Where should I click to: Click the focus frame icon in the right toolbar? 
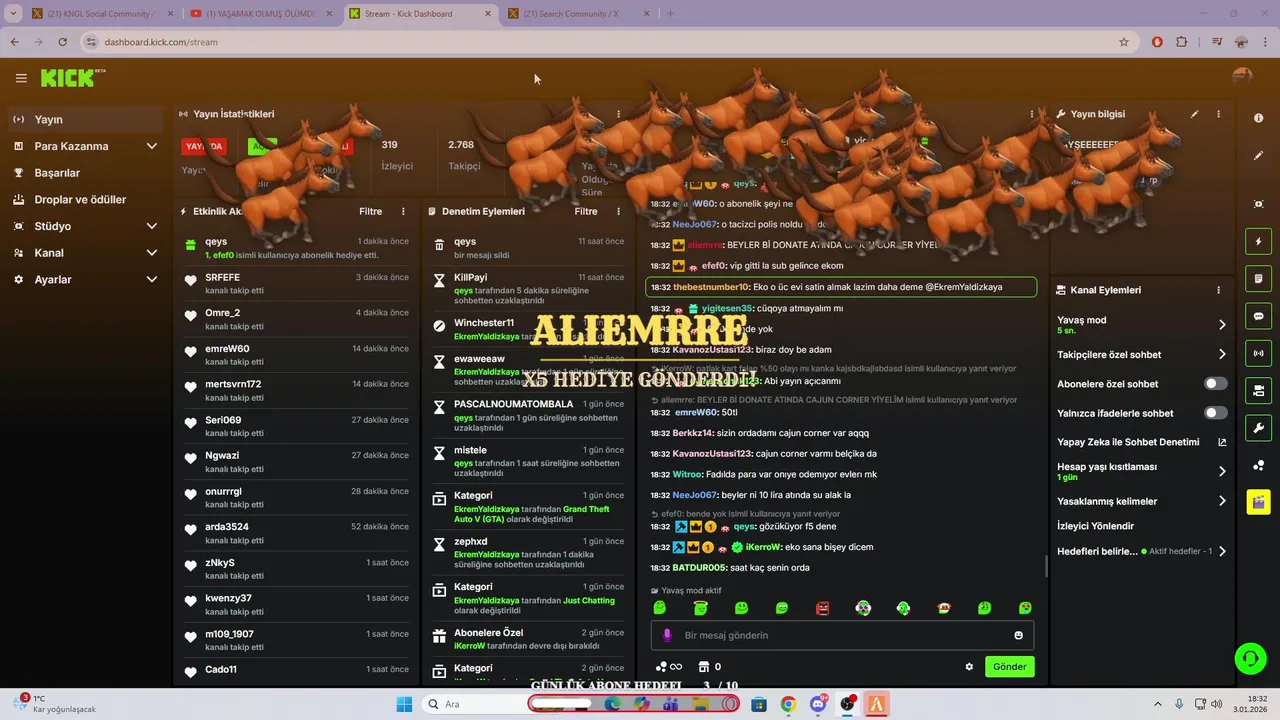tap(1258, 204)
